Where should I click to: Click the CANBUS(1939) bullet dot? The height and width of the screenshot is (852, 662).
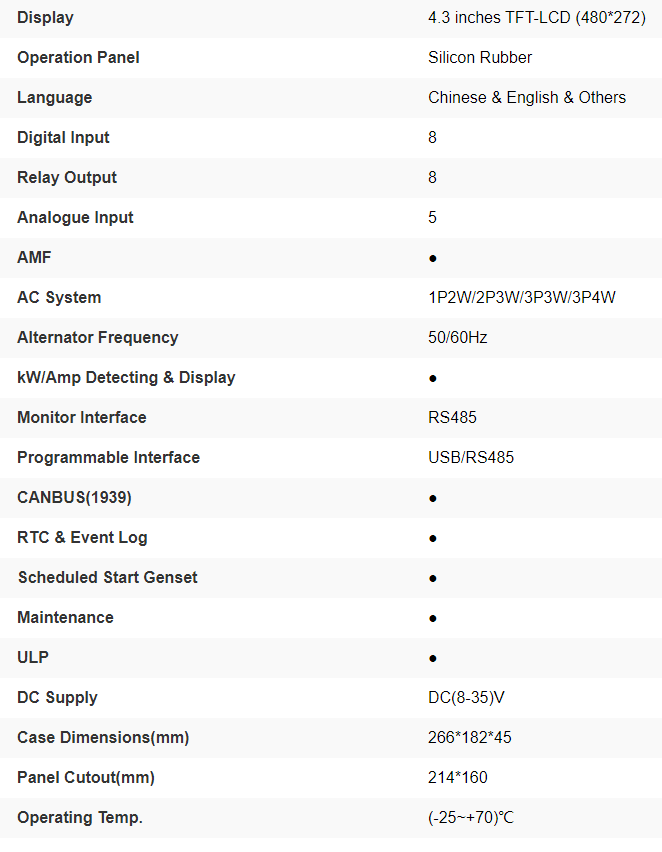click(x=433, y=498)
